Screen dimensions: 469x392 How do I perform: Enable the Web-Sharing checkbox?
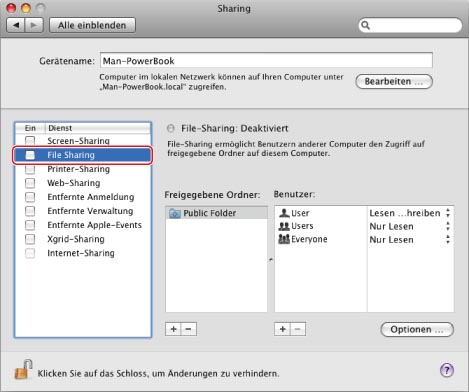[x=30, y=183]
